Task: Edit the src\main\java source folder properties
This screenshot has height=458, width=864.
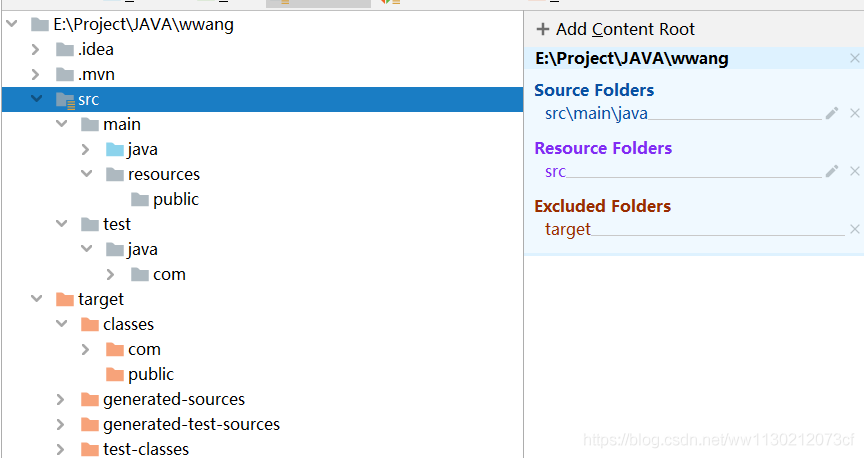Action: tap(832, 114)
